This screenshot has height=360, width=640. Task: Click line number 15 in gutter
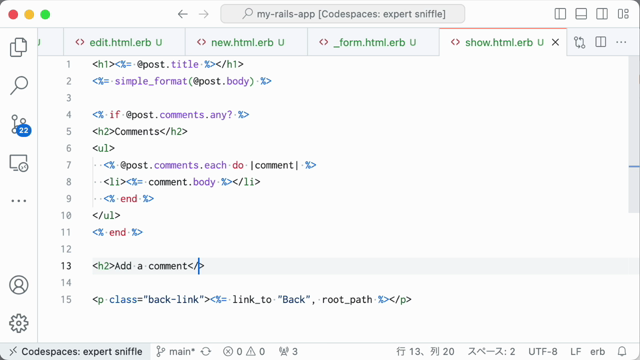coord(66,300)
